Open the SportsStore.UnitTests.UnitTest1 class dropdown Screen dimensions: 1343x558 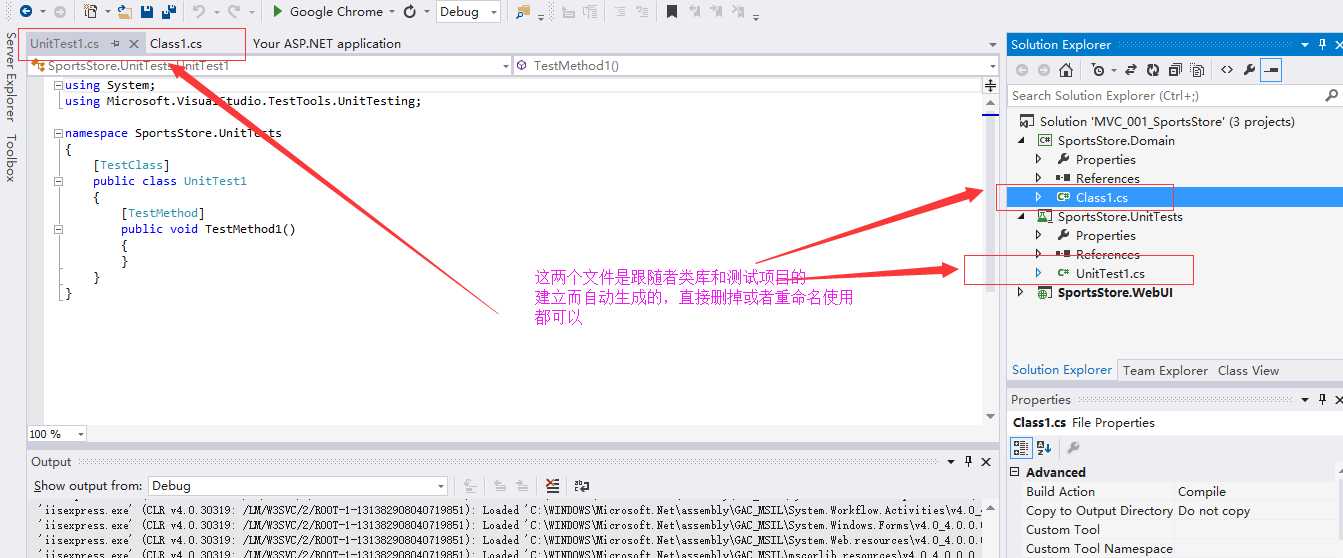coord(505,66)
